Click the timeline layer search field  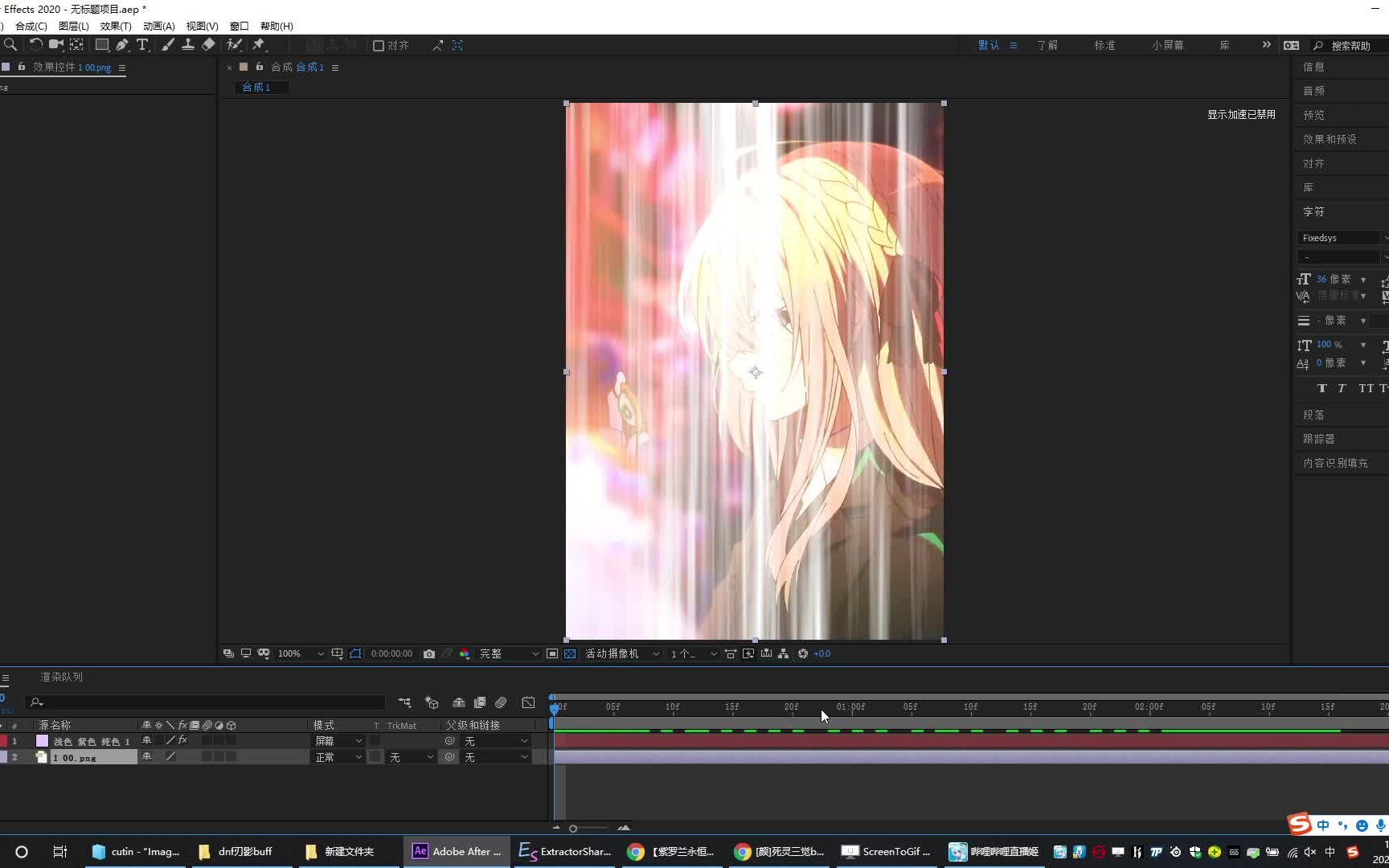point(205,702)
